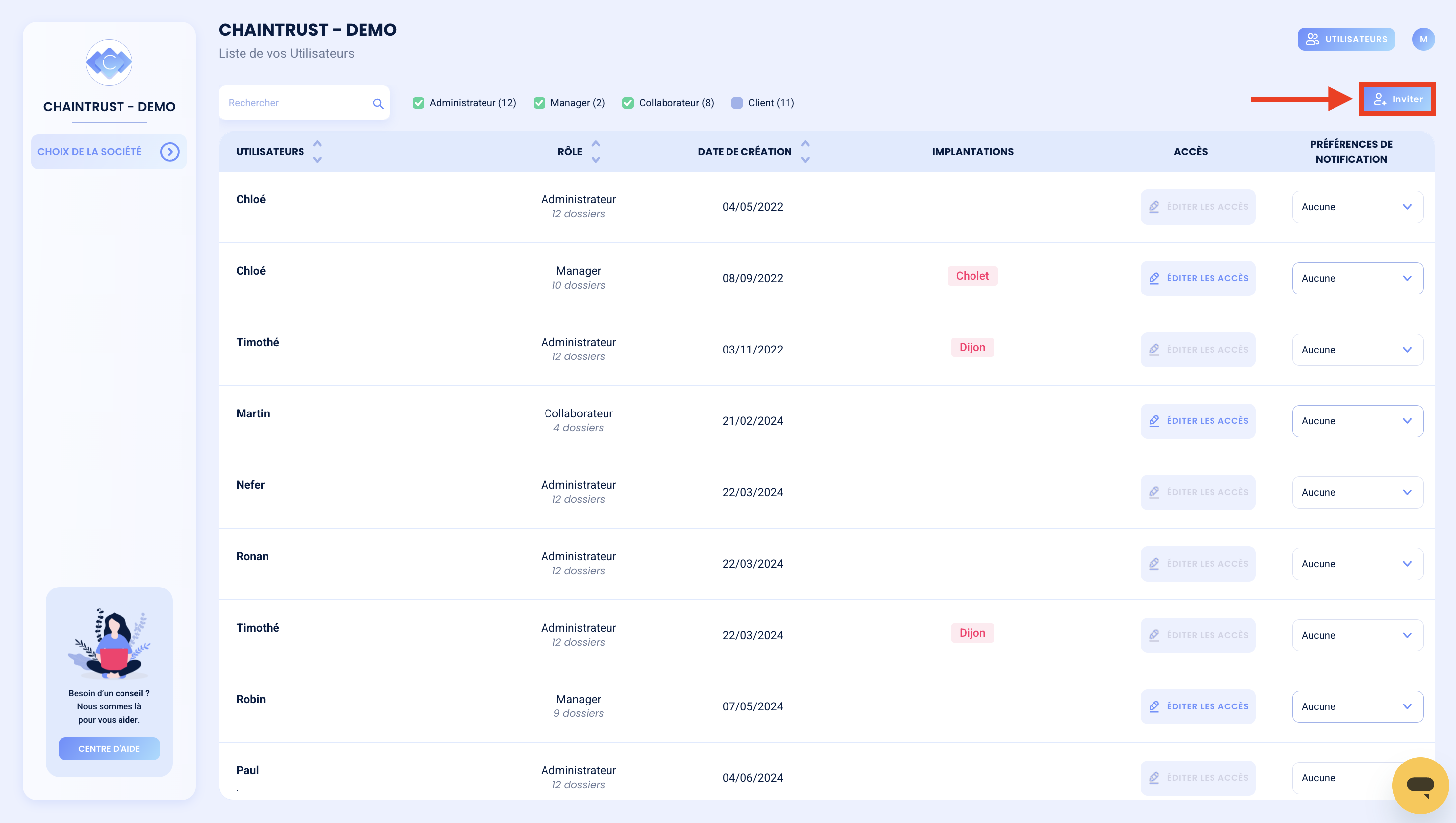
Task: Click Éditer les accès for Timothé 22/03/2024
Action: coord(1198,635)
